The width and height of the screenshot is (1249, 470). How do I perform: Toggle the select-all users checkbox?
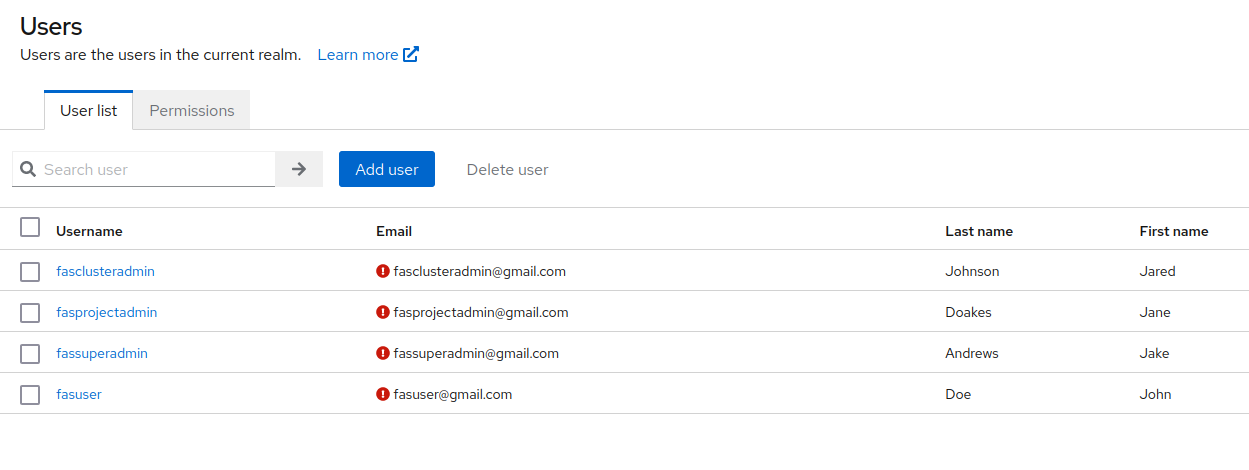click(30, 228)
